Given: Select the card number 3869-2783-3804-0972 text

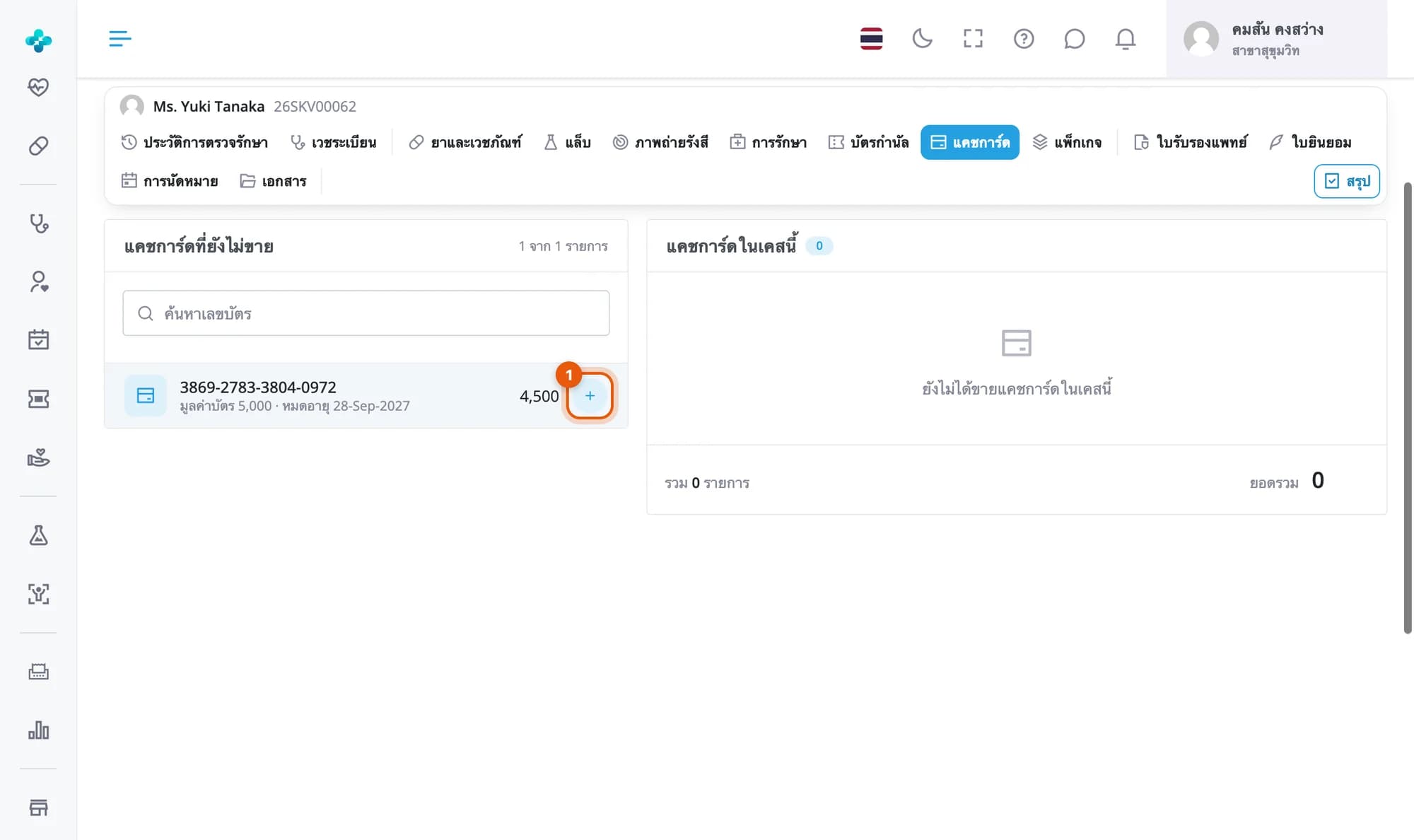Looking at the screenshot, I should pyautogui.click(x=258, y=387).
